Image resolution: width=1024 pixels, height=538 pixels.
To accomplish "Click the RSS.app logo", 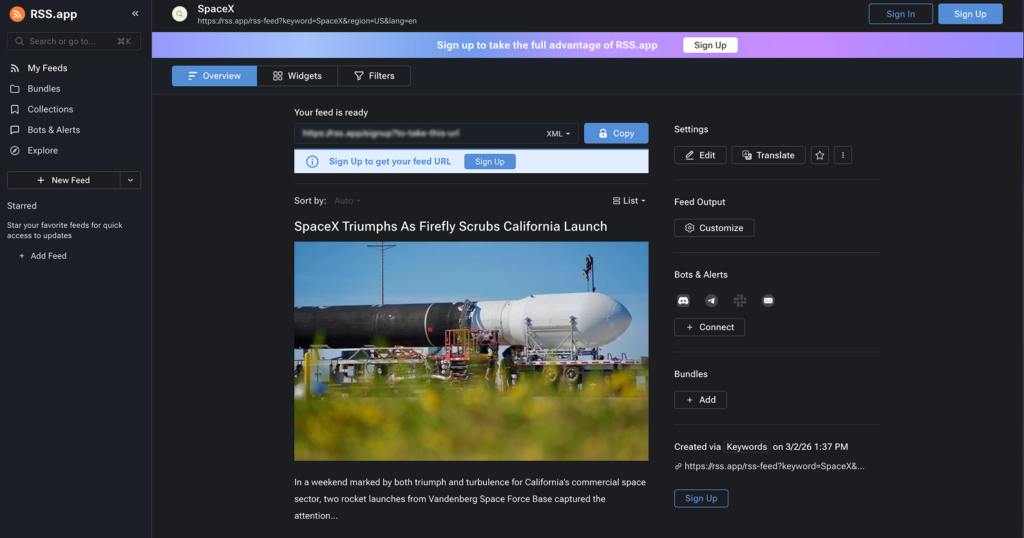I will 44,14.
